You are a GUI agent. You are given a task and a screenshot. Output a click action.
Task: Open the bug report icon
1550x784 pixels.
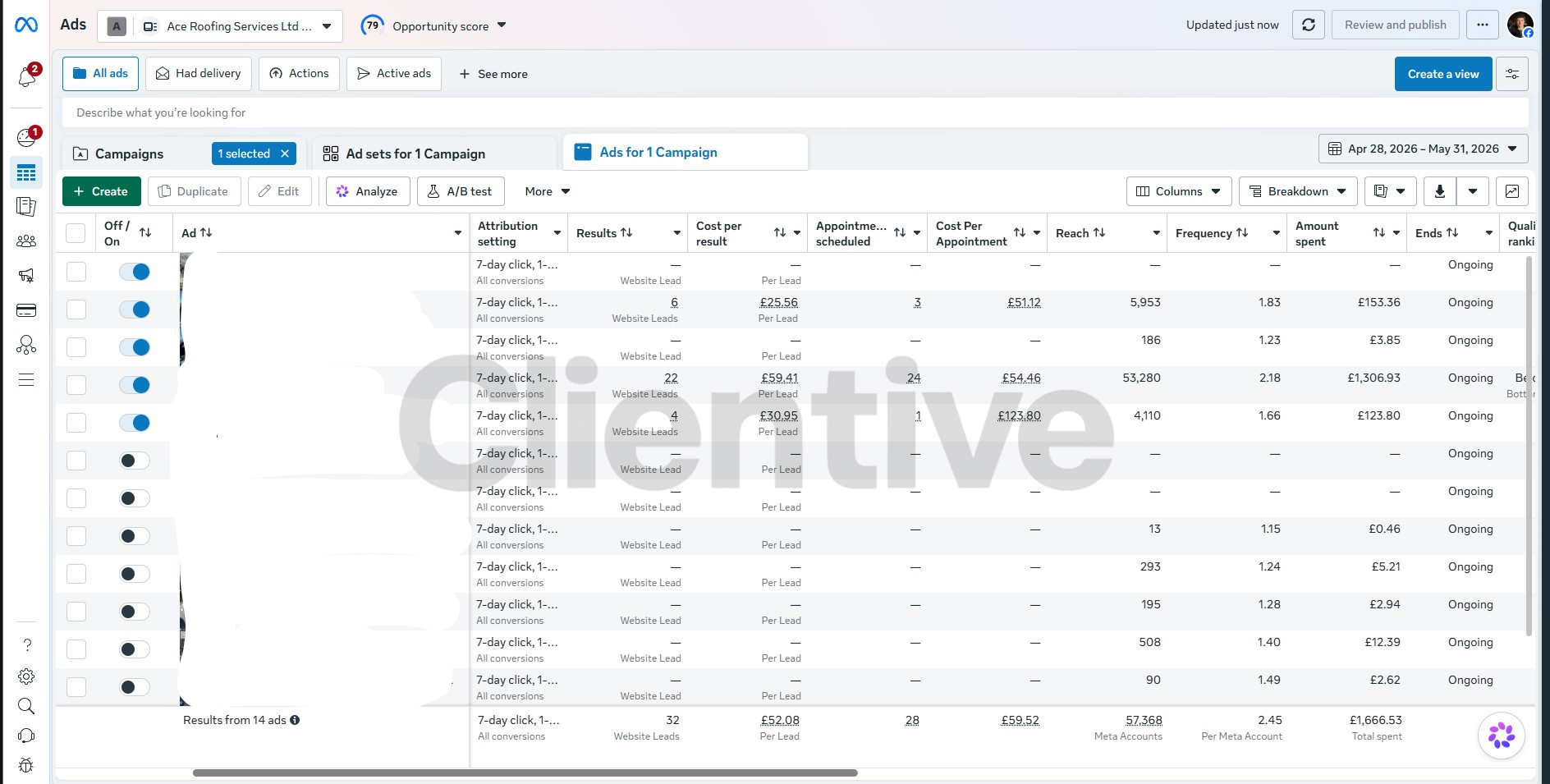tap(26, 765)
